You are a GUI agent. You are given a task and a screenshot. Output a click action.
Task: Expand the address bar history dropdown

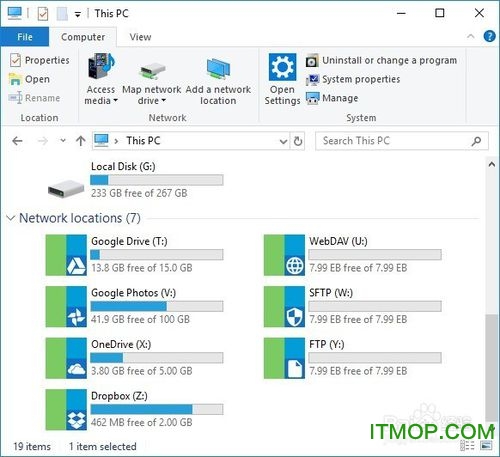pyautogui.click(x=283, y=141)
